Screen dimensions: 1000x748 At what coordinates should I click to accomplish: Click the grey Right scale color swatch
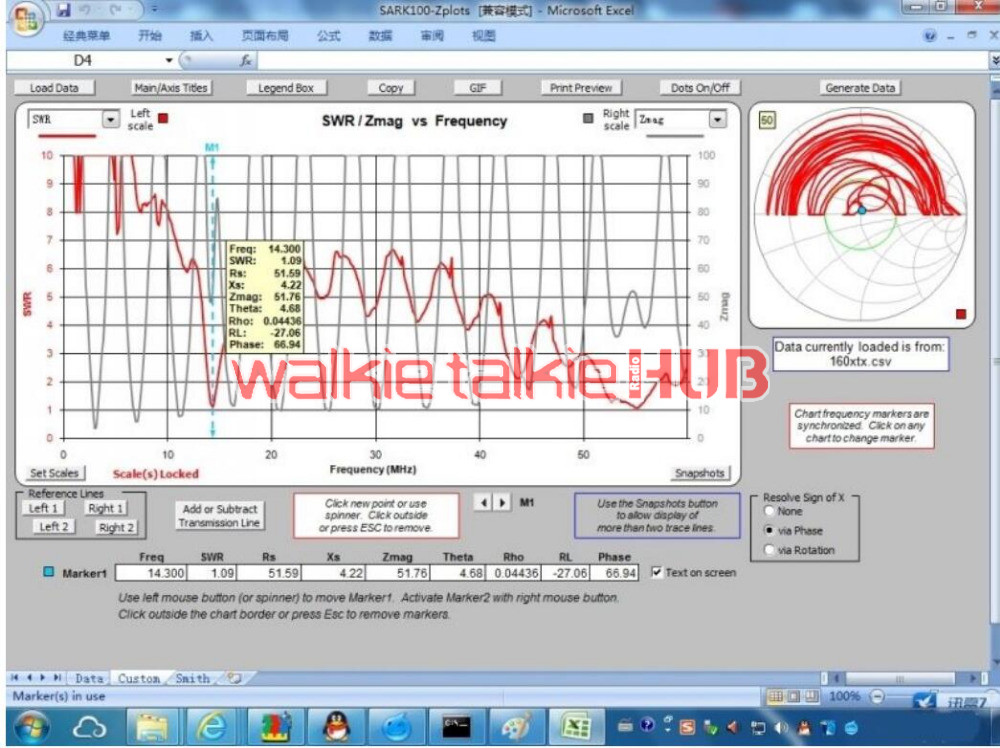pyautogui.click(x=588, y=118)
